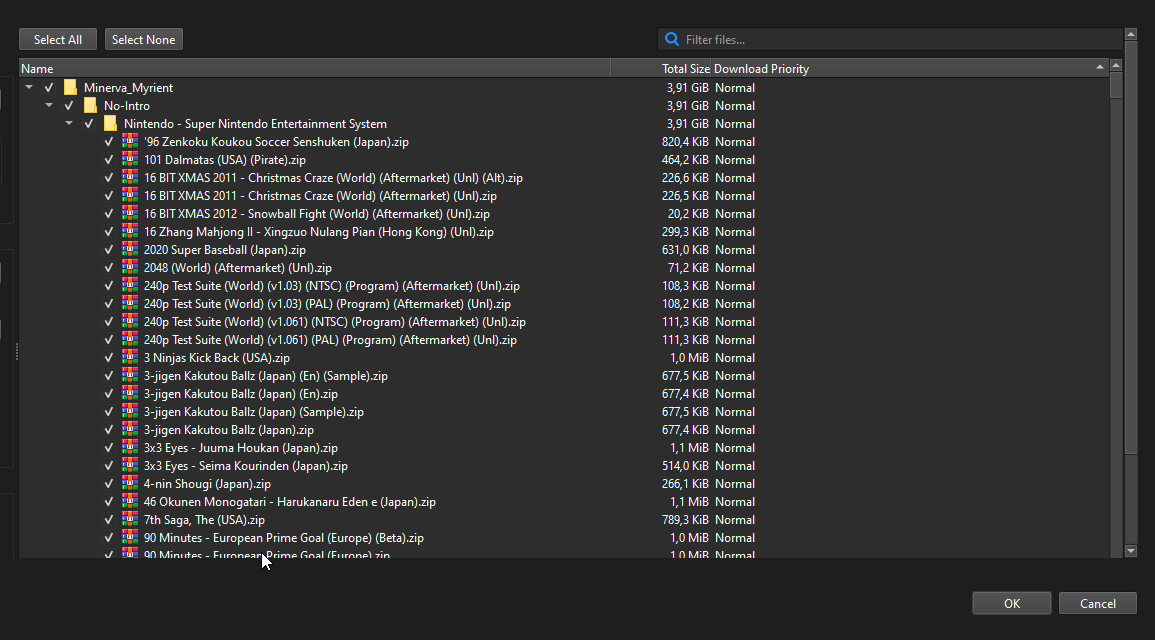
Task: Click the Select All button
Action: coord(57,40)
